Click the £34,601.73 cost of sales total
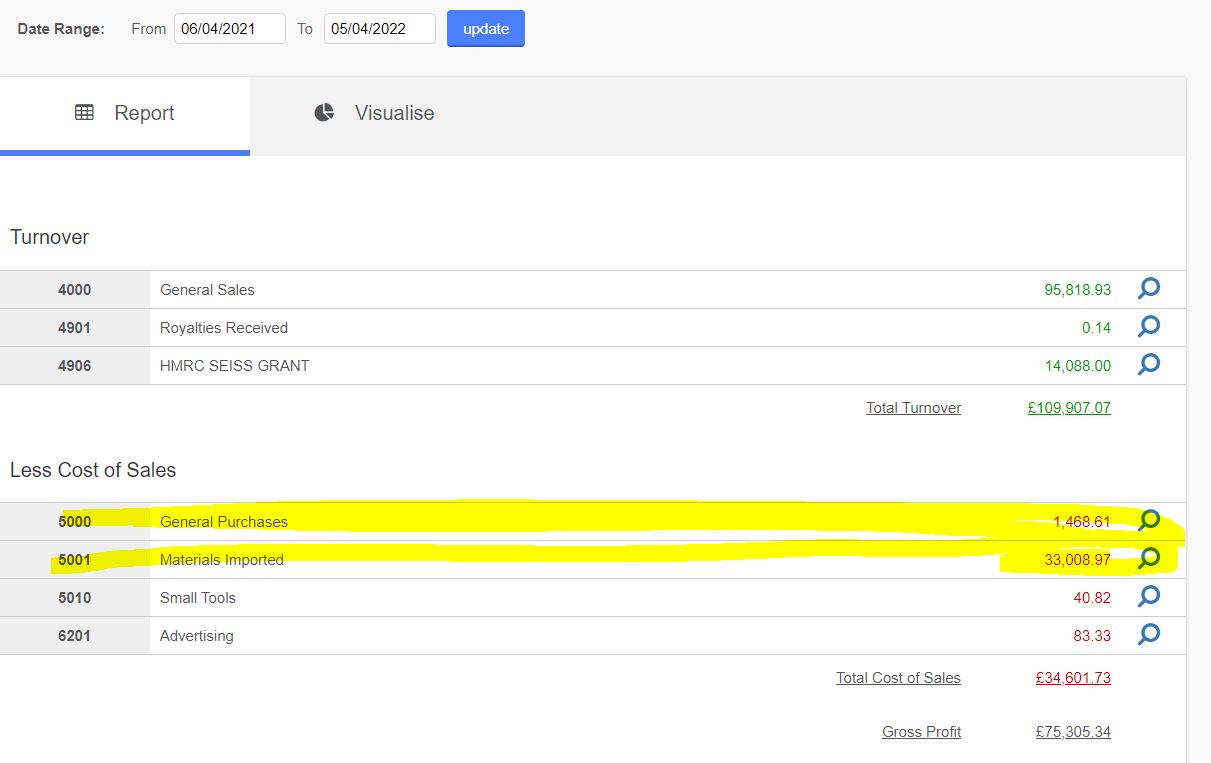Image resolution: width=1211 pixels, height=763 pixels. tap(1073, 678)
